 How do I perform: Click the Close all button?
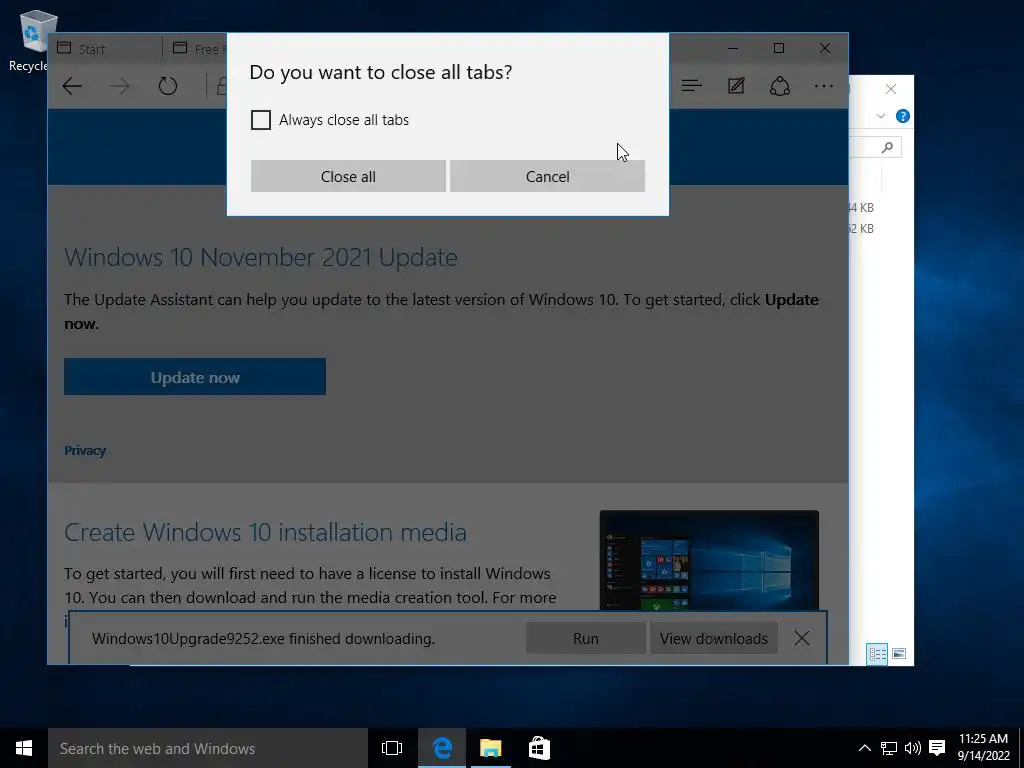pyautogui.click(x=348, y=176)
